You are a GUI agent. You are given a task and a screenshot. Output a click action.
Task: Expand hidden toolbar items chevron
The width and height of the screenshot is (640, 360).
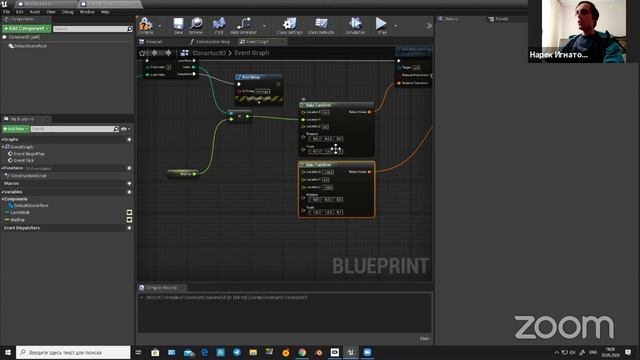(x=429, y=26)
